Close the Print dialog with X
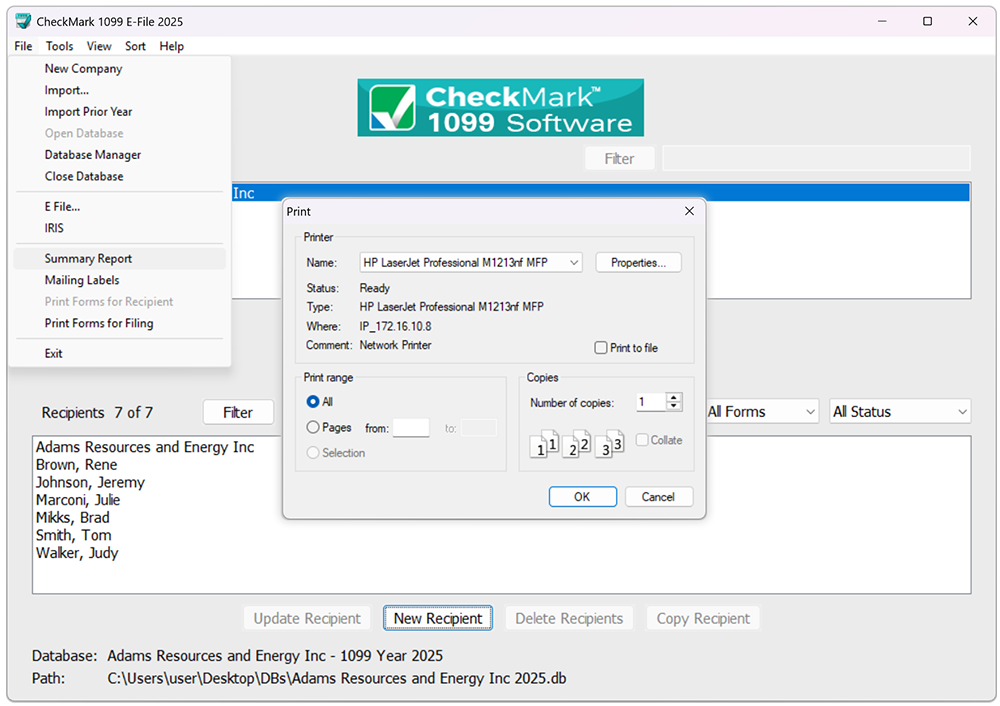The width and height of the screenshot is (1000, 706). (689, 211)
